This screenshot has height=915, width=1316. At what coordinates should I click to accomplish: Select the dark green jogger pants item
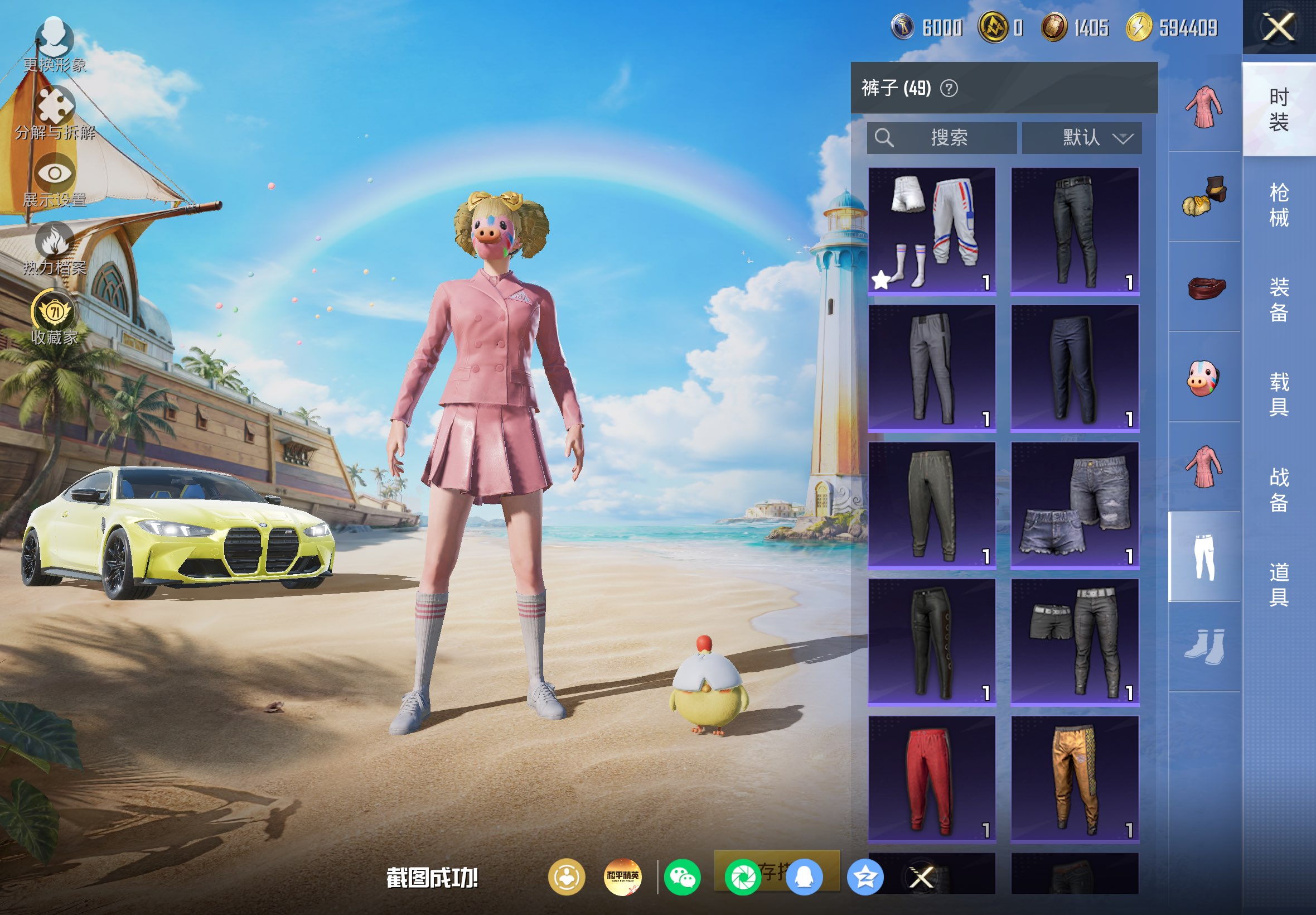click(932, 505)
